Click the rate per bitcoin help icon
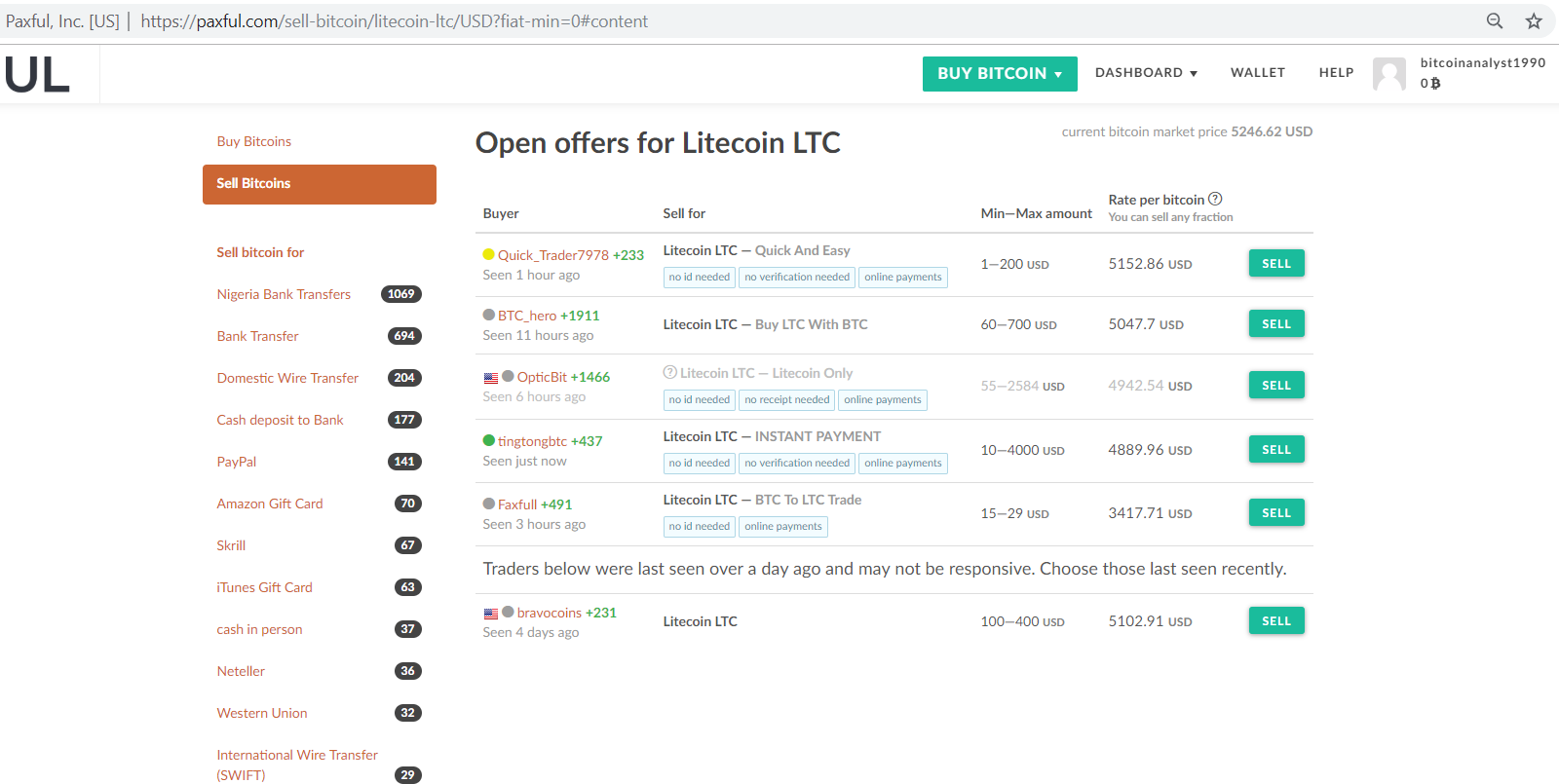 1215,199
